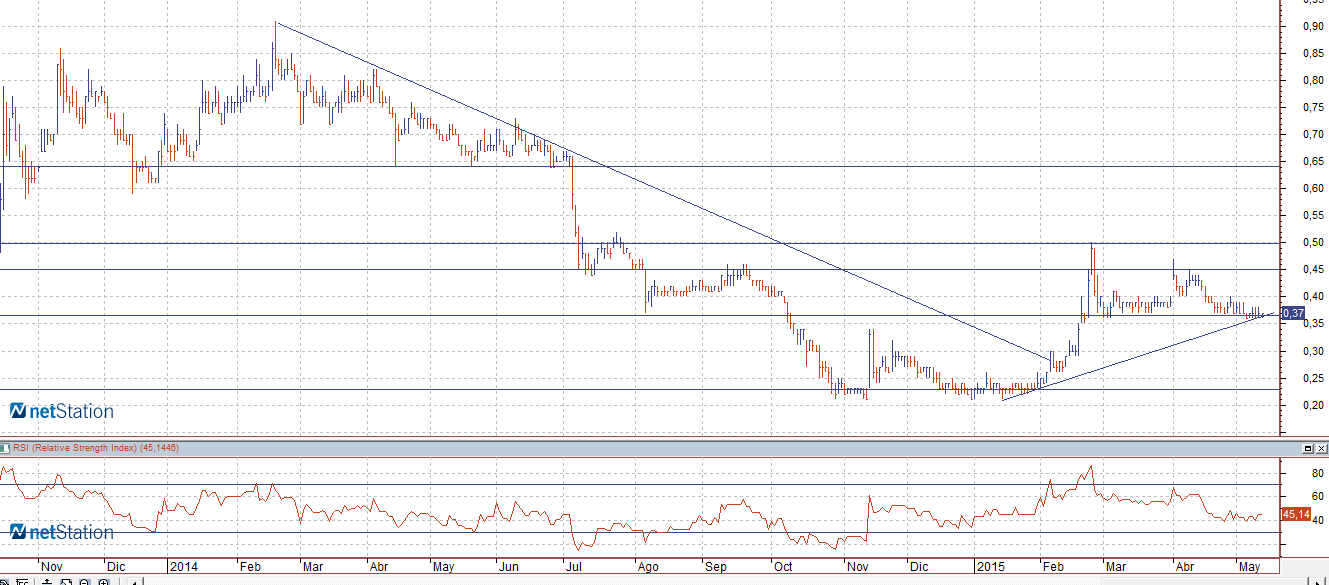
Task: Click the 0,37 current price tag
Action: coord(1293,313)
